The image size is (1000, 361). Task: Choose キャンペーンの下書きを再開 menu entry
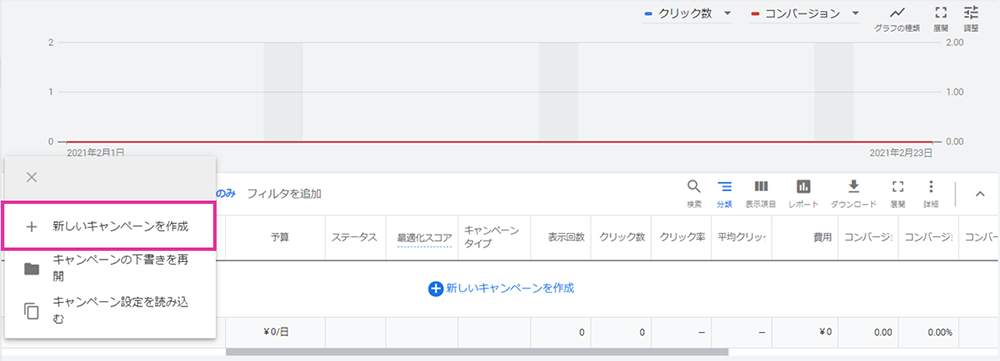click(x=109, y=269)
